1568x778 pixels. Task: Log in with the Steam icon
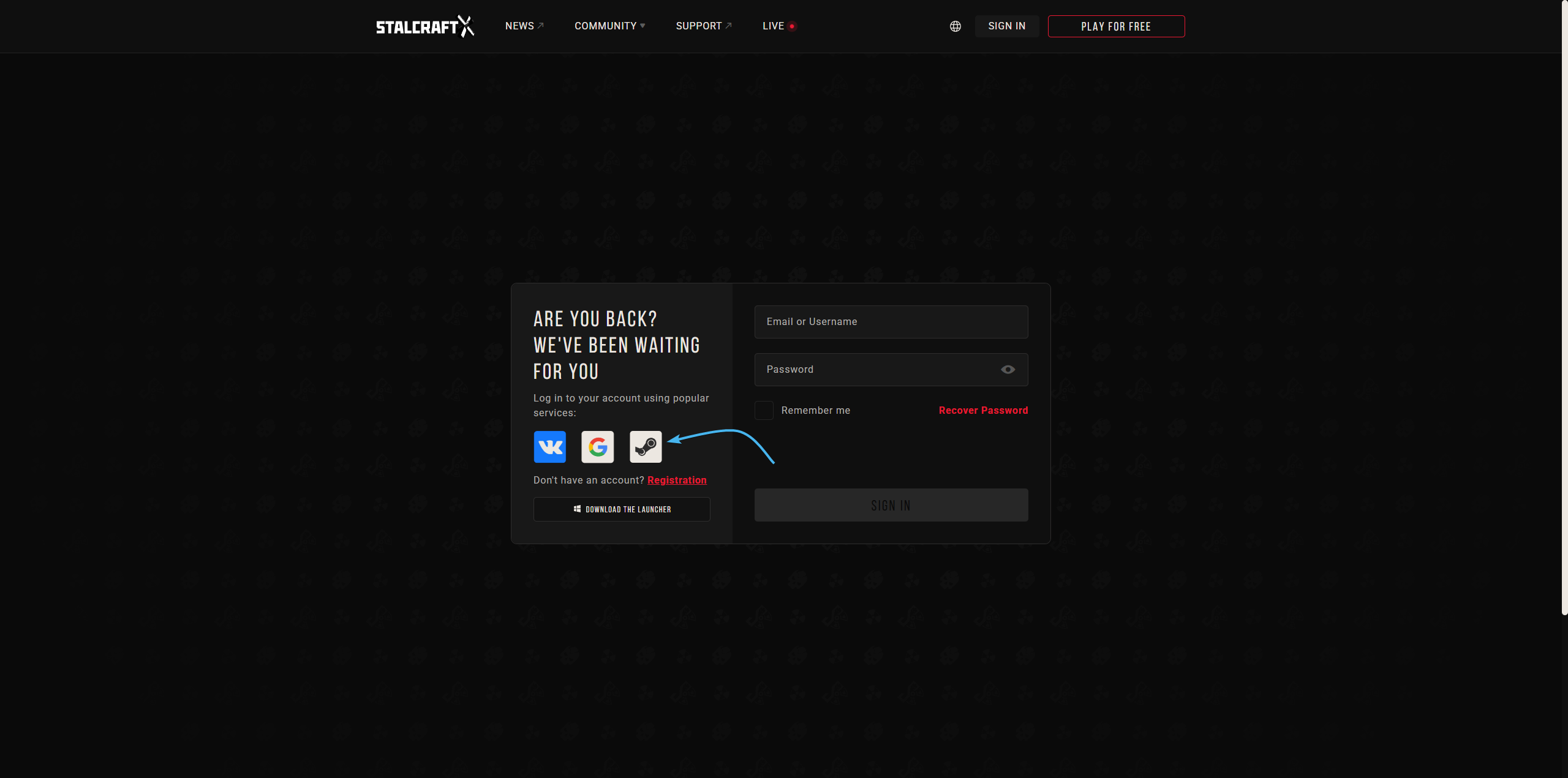(646, 447)
